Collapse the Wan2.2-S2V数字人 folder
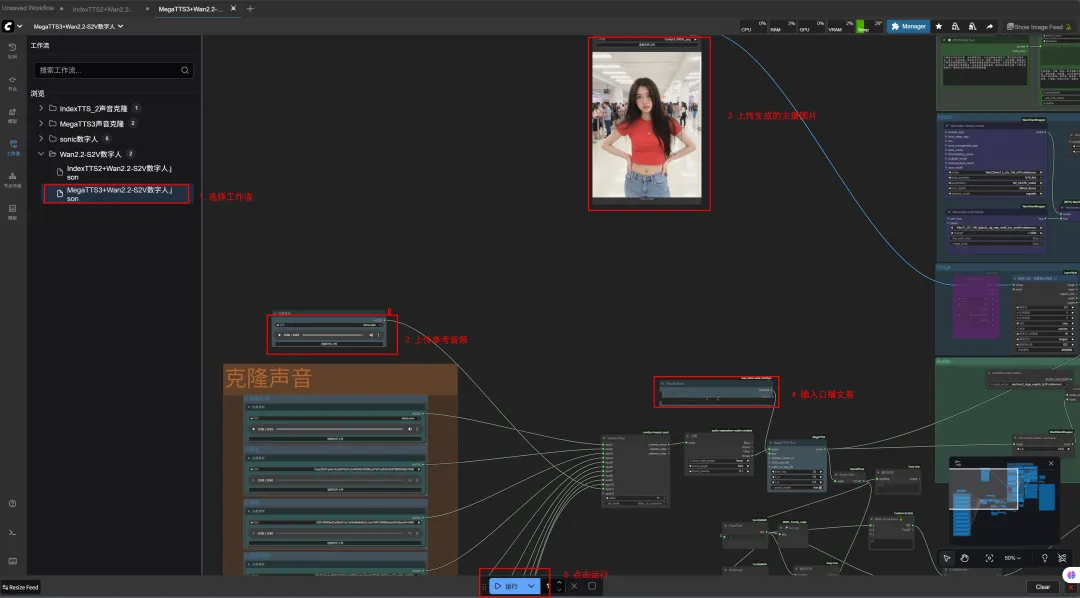This screenshot has width=1080, height=598. [41, 154]
